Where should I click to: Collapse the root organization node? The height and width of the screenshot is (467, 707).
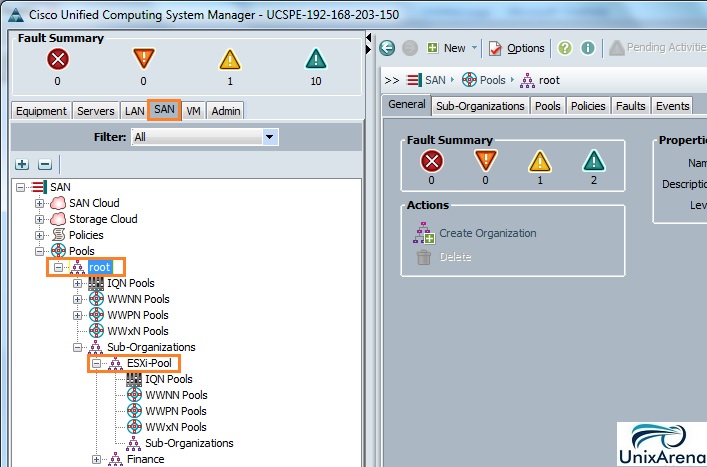pos(59,267)
